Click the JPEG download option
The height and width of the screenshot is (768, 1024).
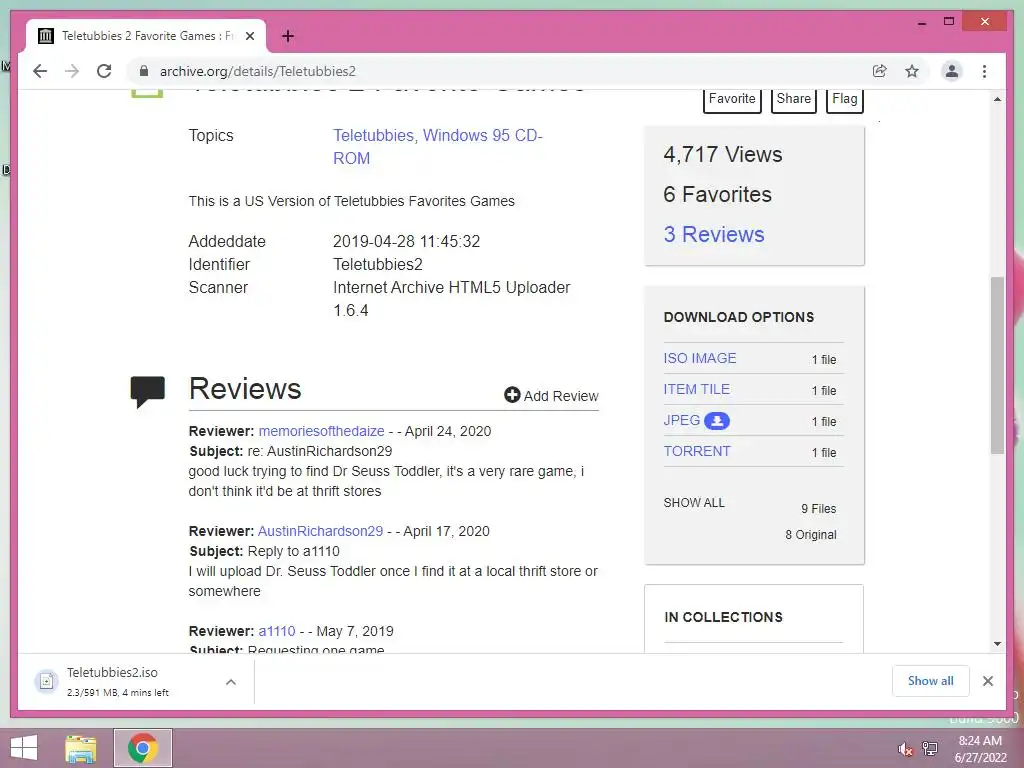(x=681, y=420)
